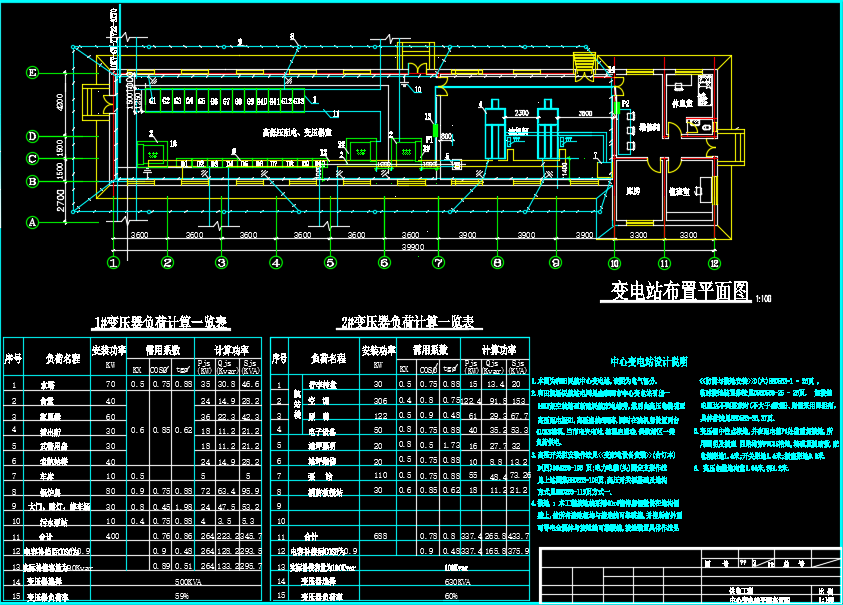Click the 4200 vertical dimension text

tap(60, 103)
